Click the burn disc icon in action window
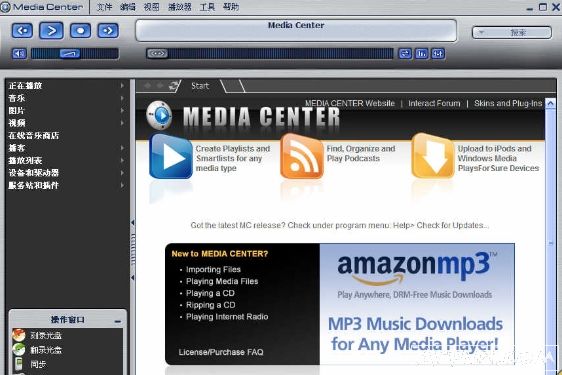The height and width of the screenshot is (375, 562). [19, 335]
